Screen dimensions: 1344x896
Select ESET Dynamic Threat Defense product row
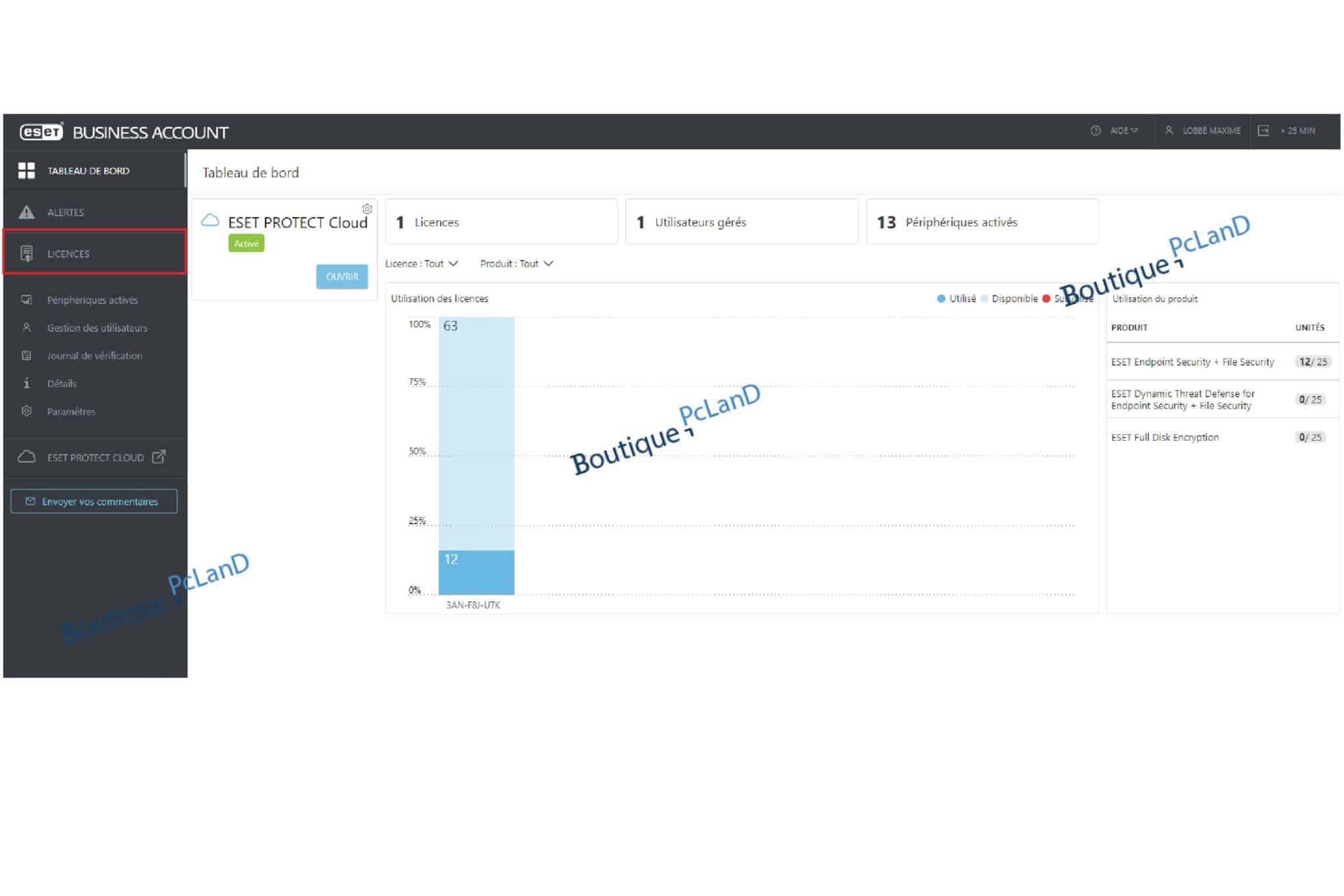(1222, 399)
